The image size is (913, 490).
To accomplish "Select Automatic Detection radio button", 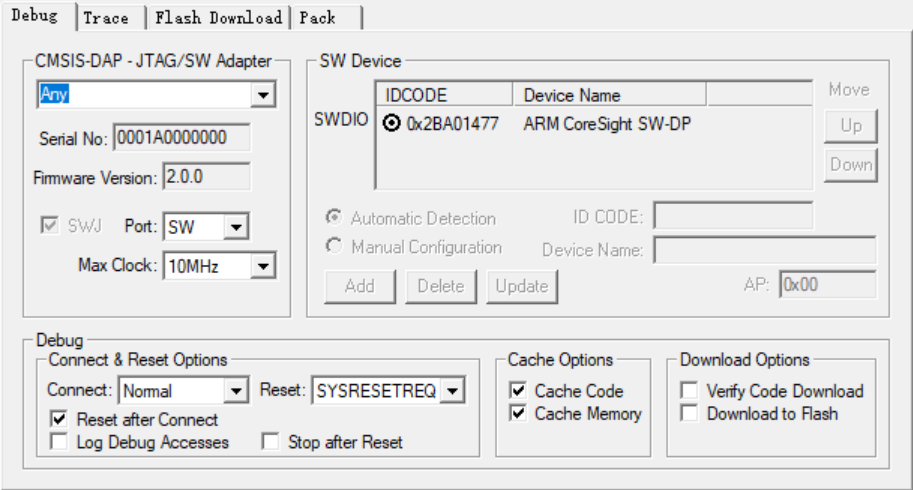I will click(334, 218).
